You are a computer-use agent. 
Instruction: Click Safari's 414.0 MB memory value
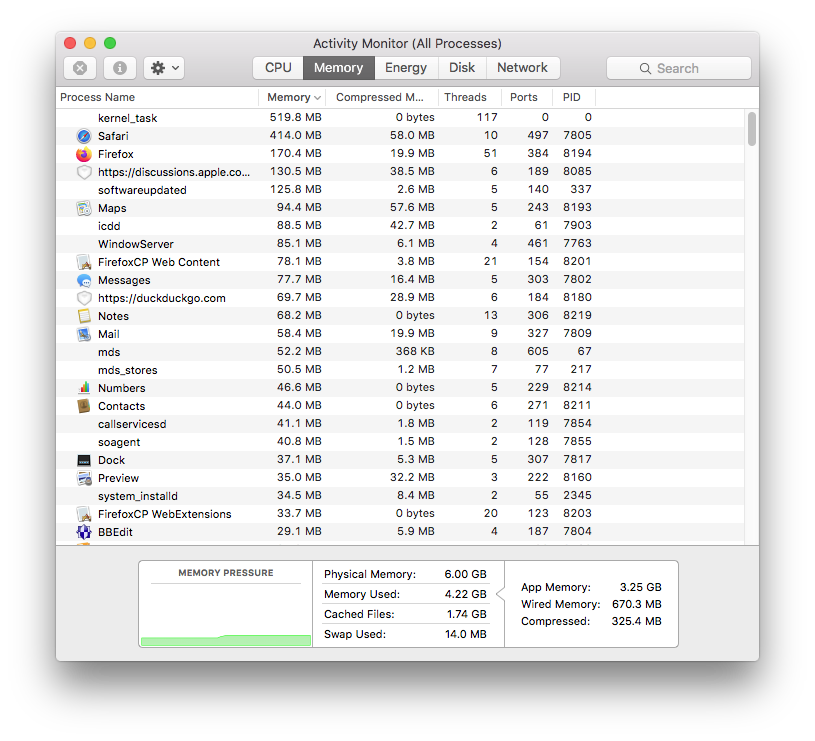point(295,136)
